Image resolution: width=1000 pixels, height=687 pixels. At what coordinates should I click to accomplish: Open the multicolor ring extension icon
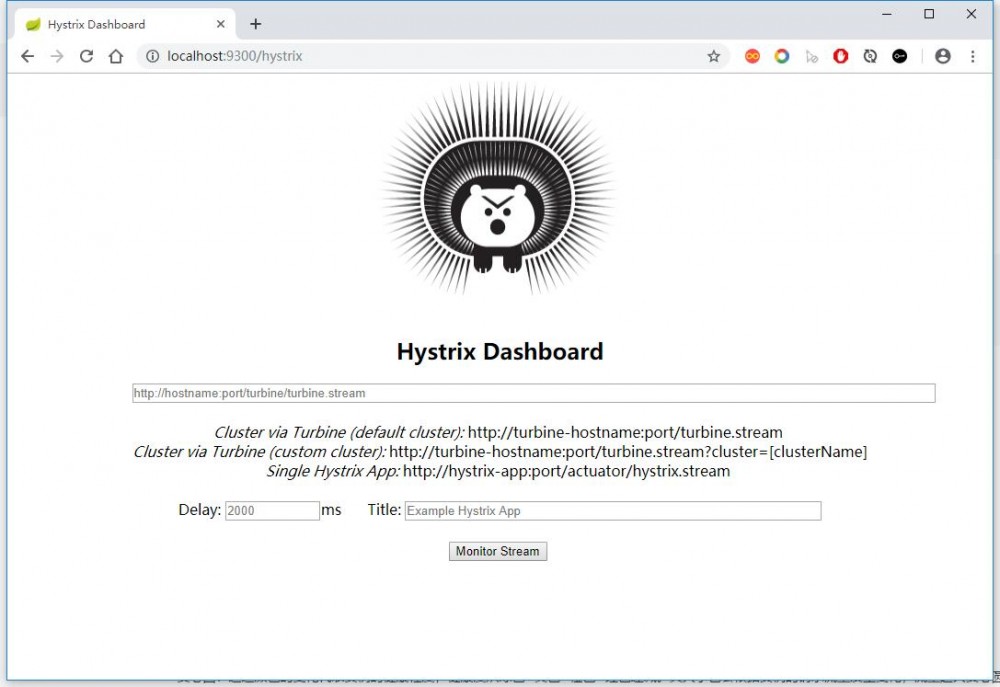782,56
